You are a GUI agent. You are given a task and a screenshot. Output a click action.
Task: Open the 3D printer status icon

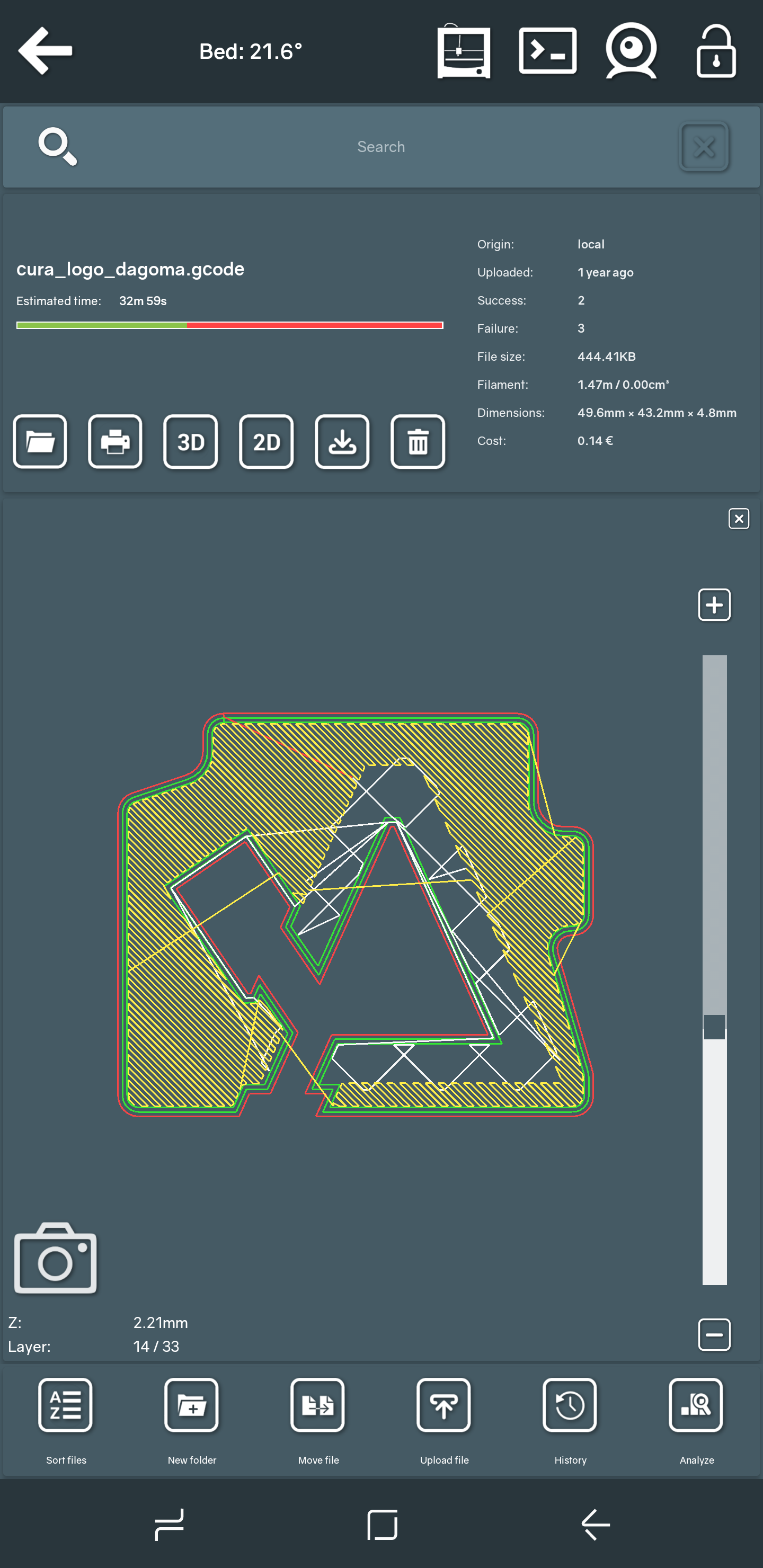[464, 51]
